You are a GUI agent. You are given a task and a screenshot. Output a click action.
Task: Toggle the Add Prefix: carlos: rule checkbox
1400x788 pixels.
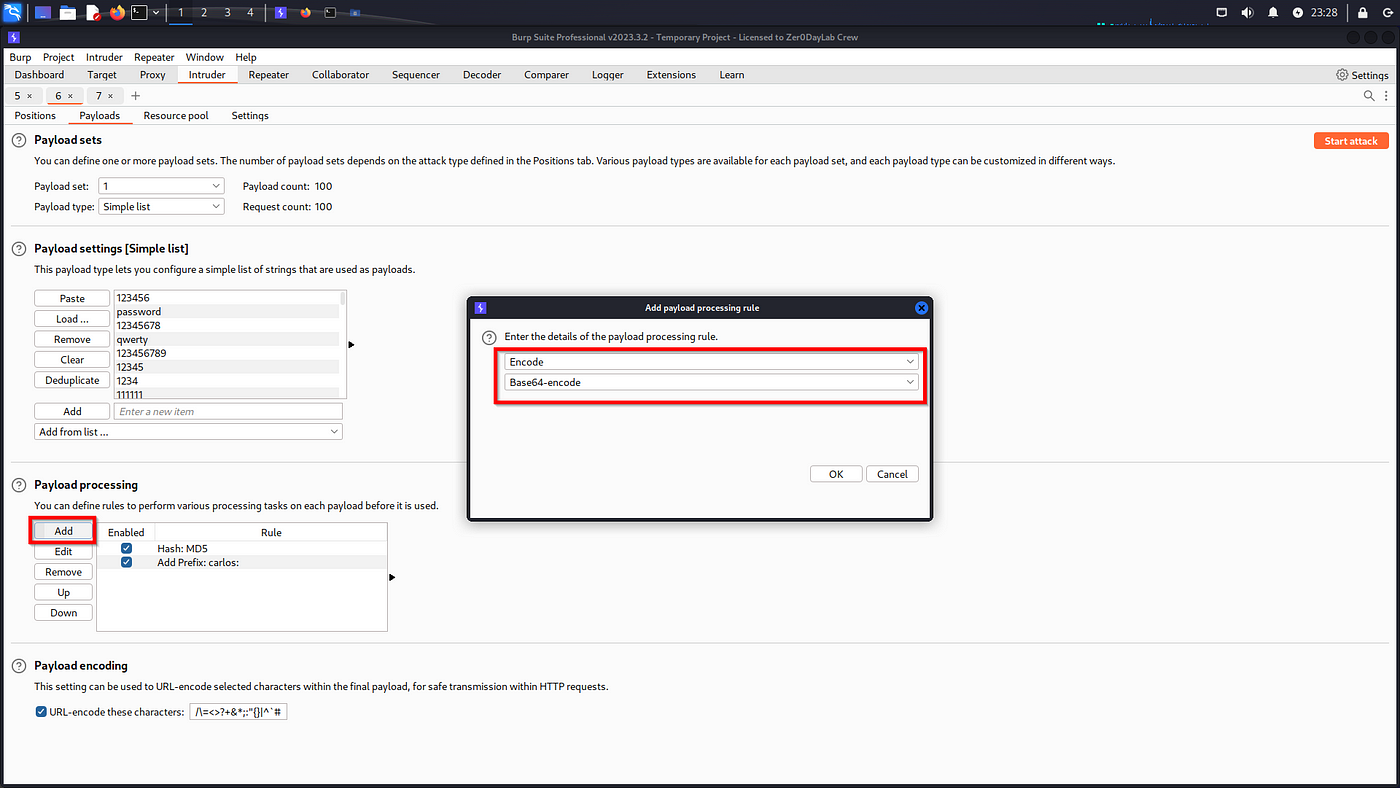(126, 563)
